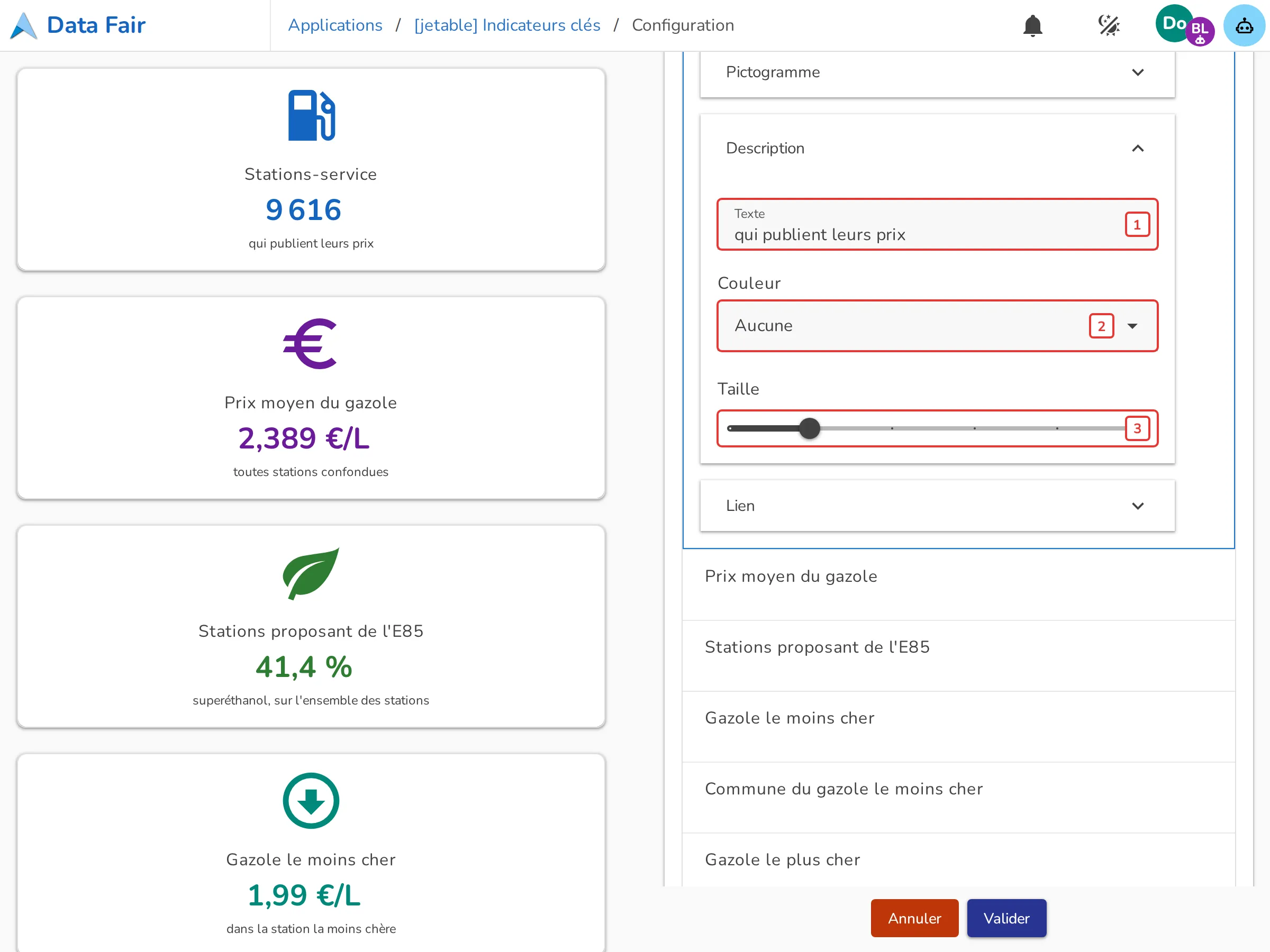
Task: Click the Data Fair logo
Action: coord(79,25)
